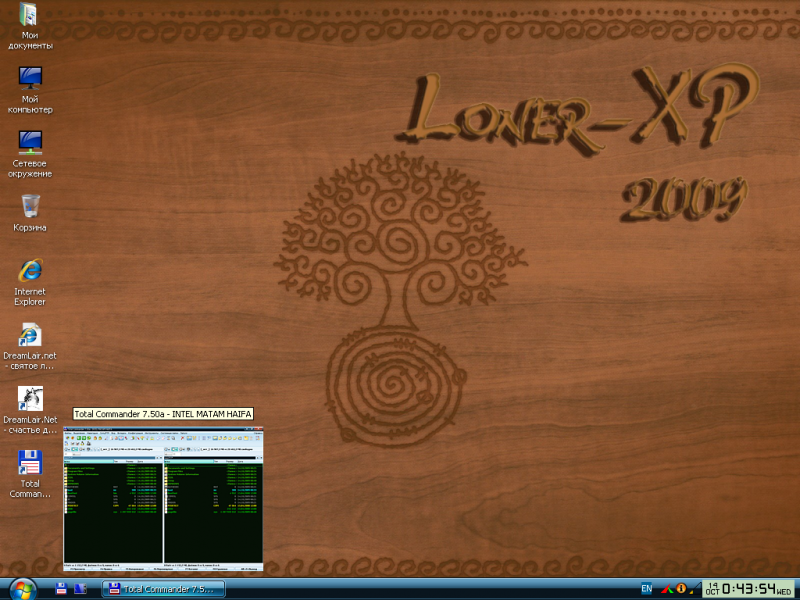Click the floppy disk quick launch icon
This screenshot has height=600, width=800.
tap(62, 589)
